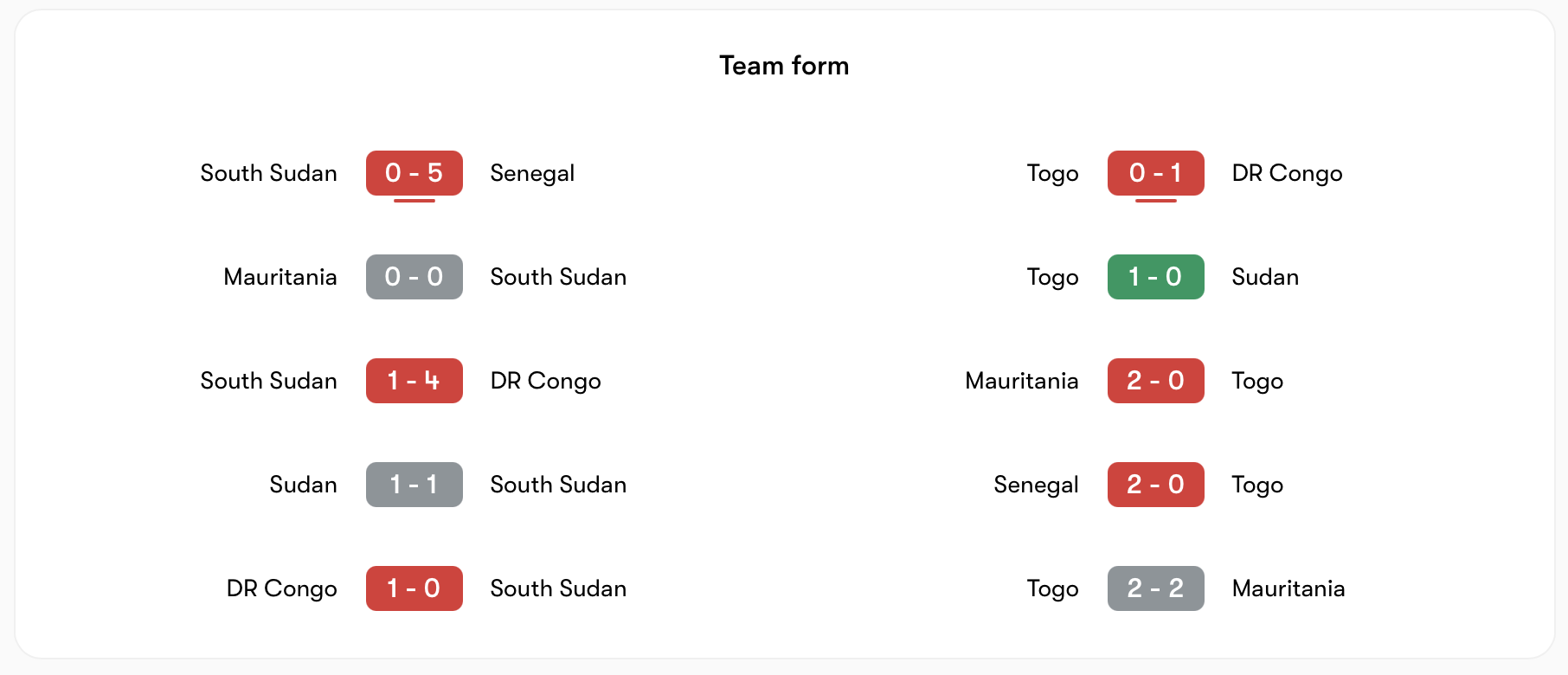Image resolution: width=1568 pixels, height=675 pixels.
Task: Click the 0 - 5 South Sudan vs Senegal score
Action: tap(414, 173)
